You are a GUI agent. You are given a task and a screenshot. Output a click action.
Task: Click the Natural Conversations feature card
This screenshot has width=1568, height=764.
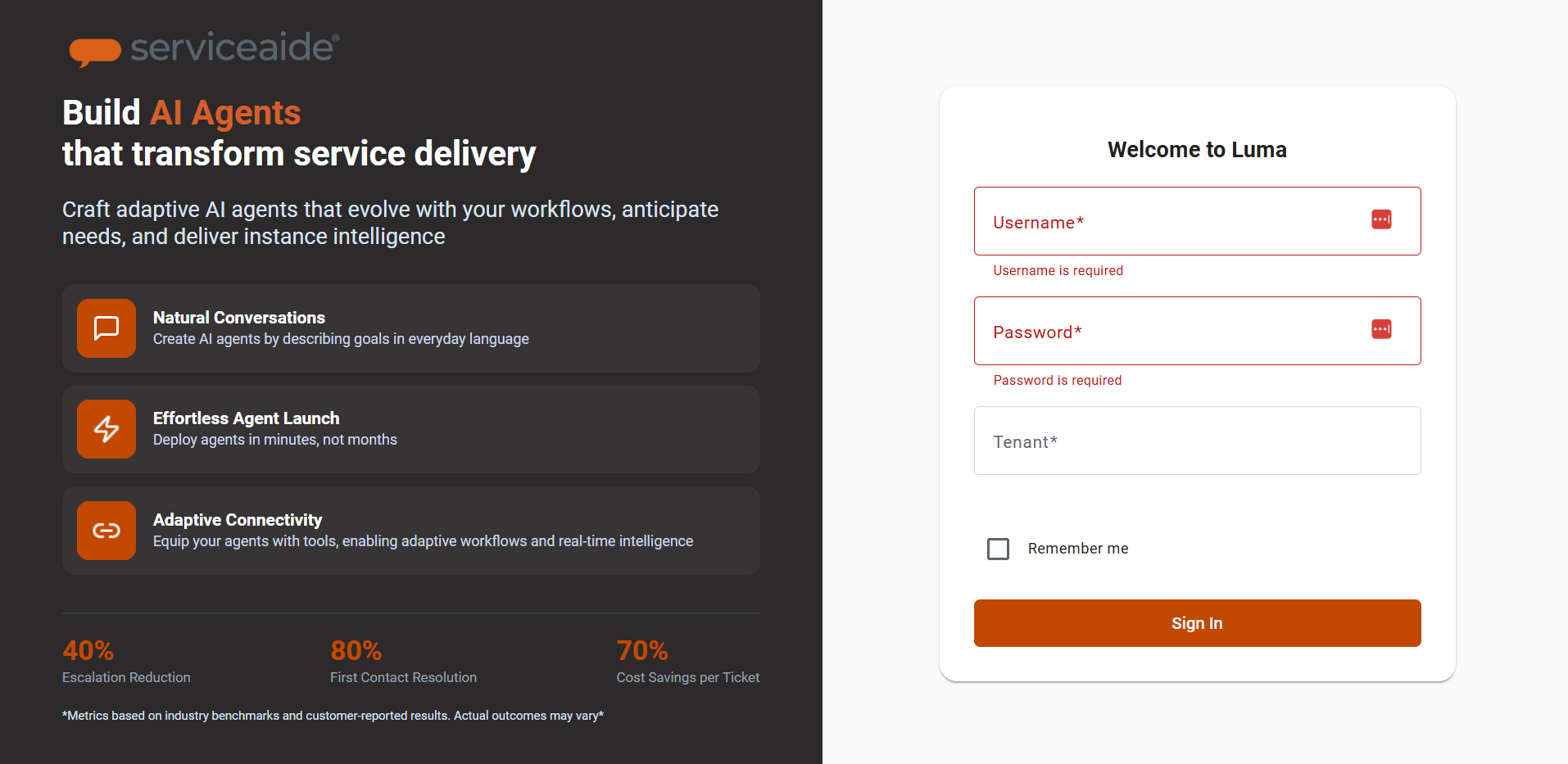(x=411, y=328)
